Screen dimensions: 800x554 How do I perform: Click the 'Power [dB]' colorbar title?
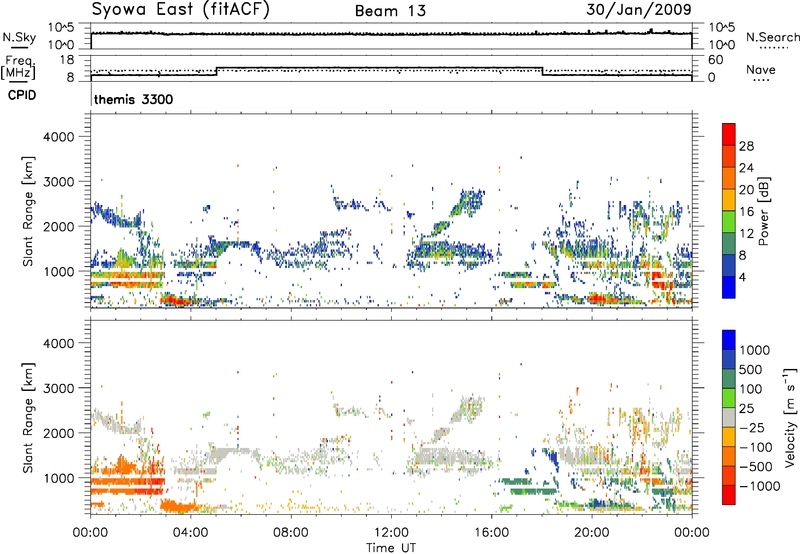point(763,211)
